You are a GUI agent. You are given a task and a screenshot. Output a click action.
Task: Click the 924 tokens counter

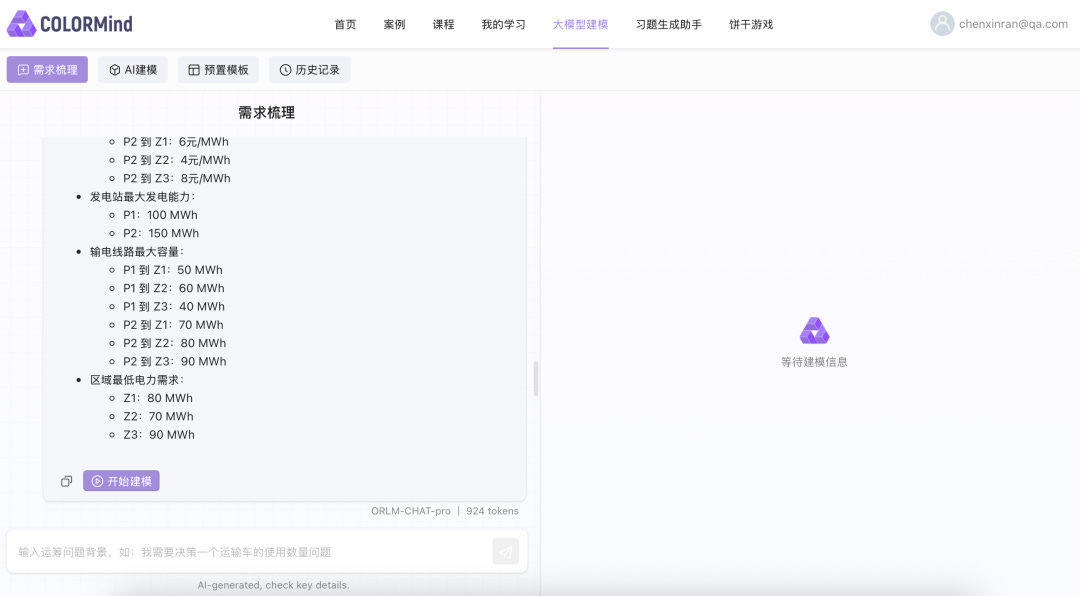pyautogui.click(x=492, y=511)
